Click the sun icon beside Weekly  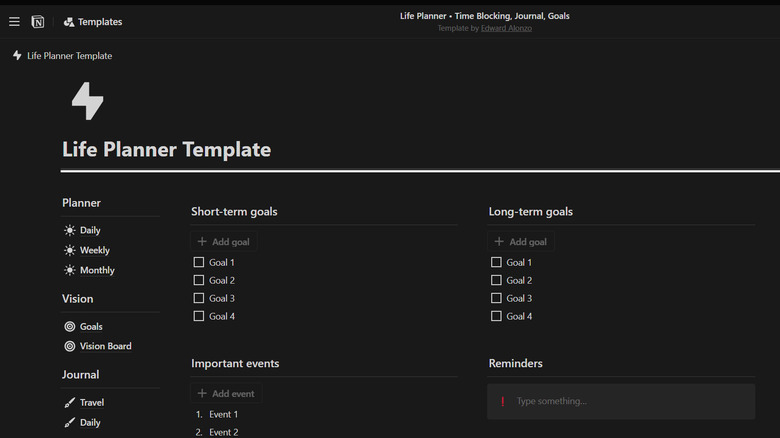click(70, 250)
